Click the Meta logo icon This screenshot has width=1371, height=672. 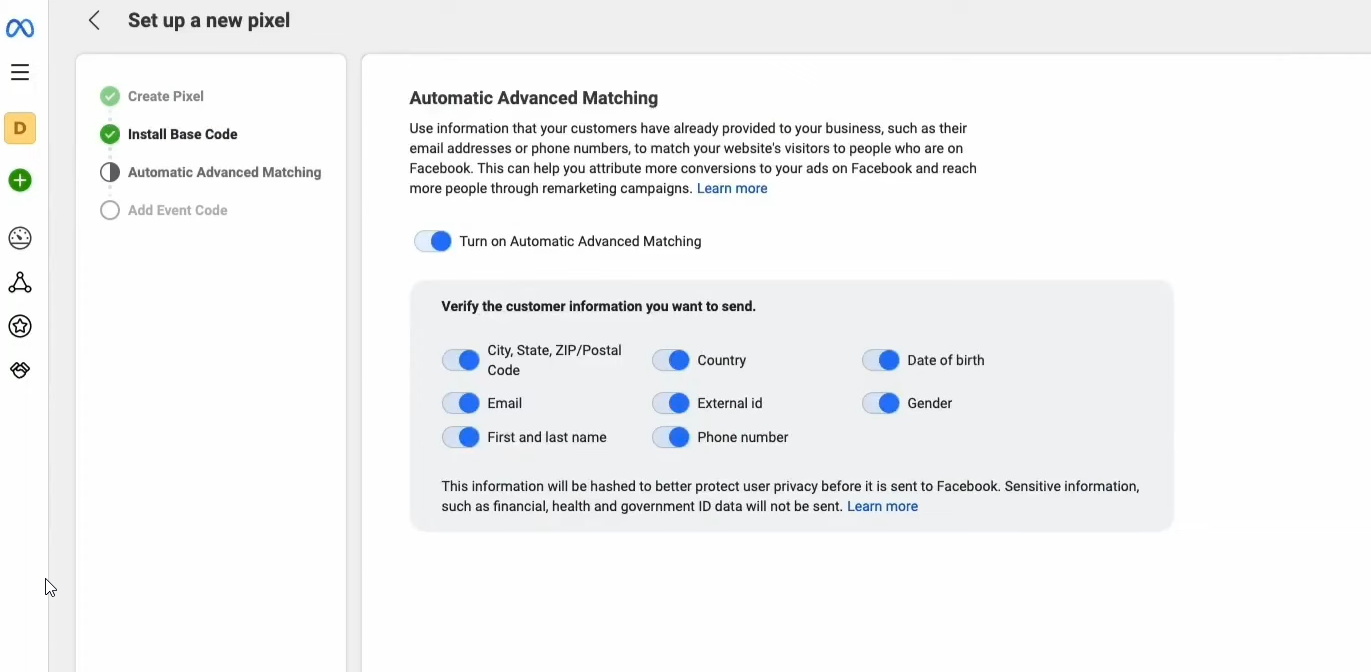tap(20, 29)
